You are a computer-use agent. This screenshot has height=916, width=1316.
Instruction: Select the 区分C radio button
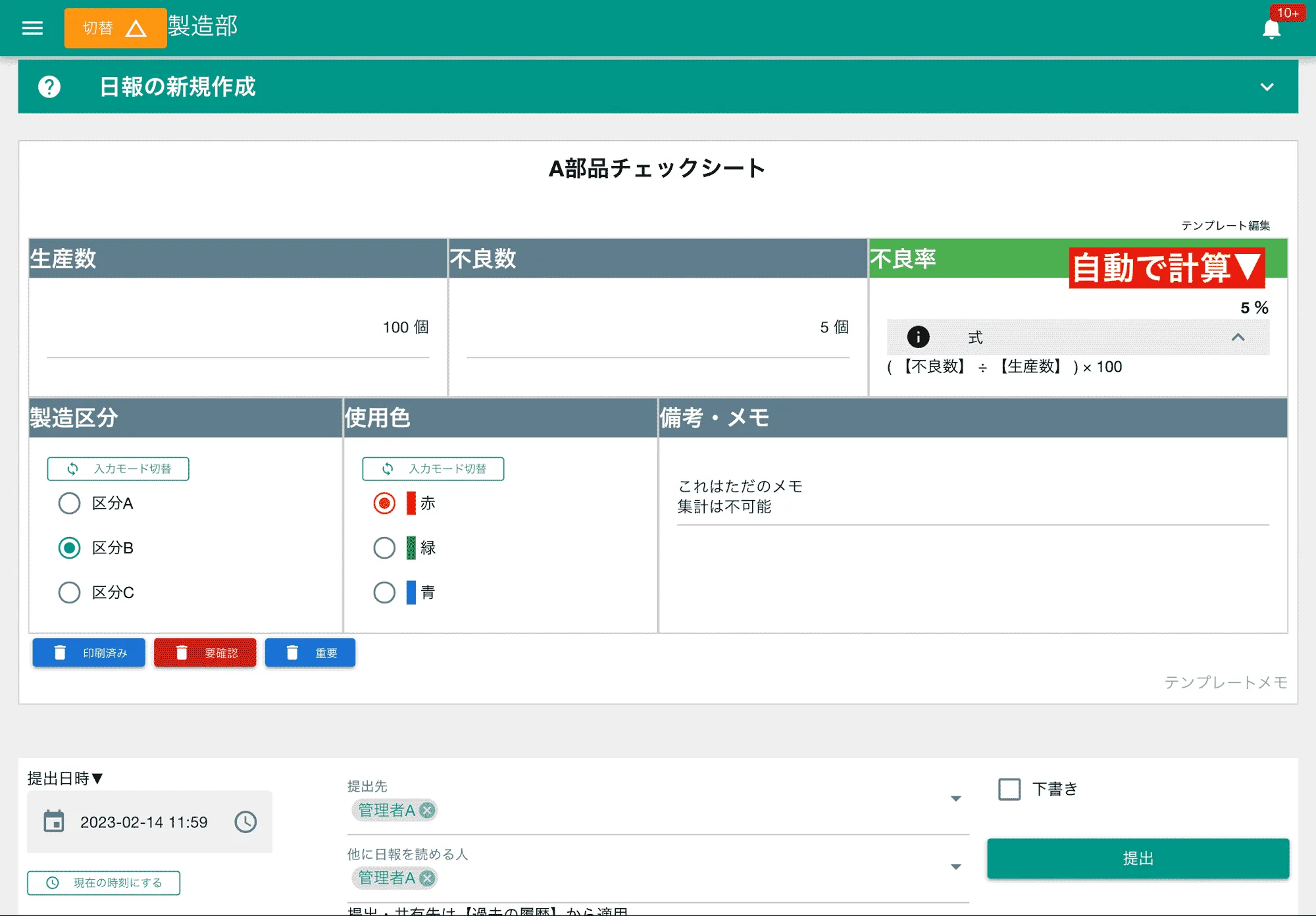tap(68, 592)
